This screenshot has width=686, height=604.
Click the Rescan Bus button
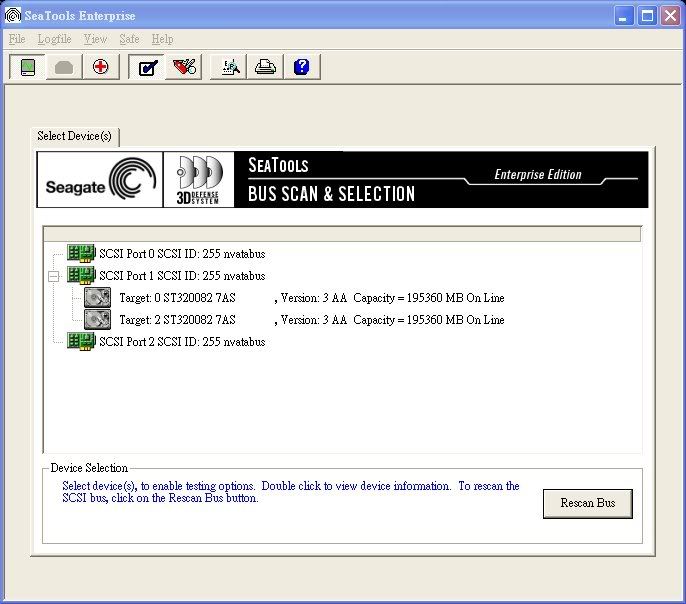[x=588, y=503]
